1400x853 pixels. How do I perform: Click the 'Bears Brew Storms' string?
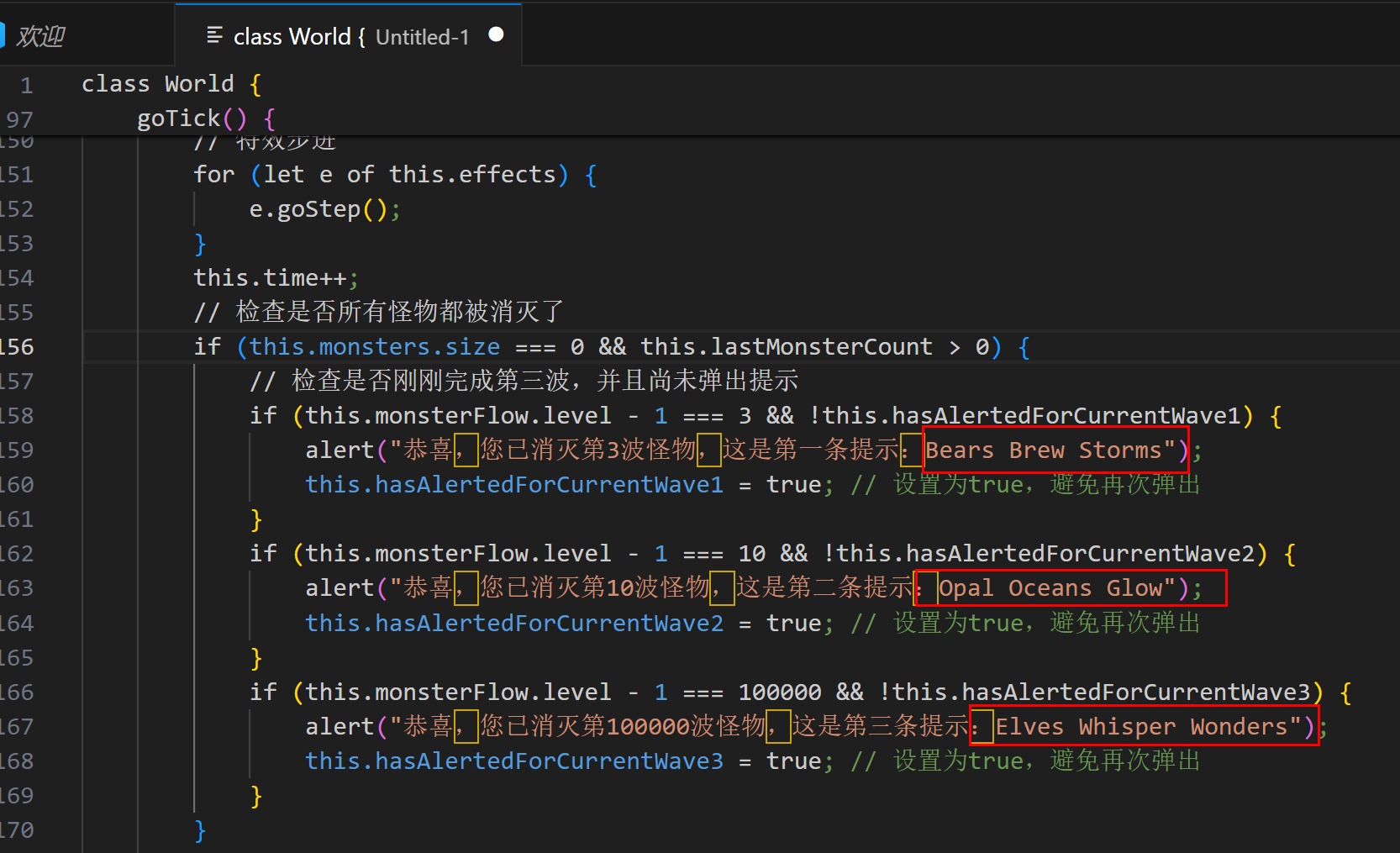[1043, 450]
